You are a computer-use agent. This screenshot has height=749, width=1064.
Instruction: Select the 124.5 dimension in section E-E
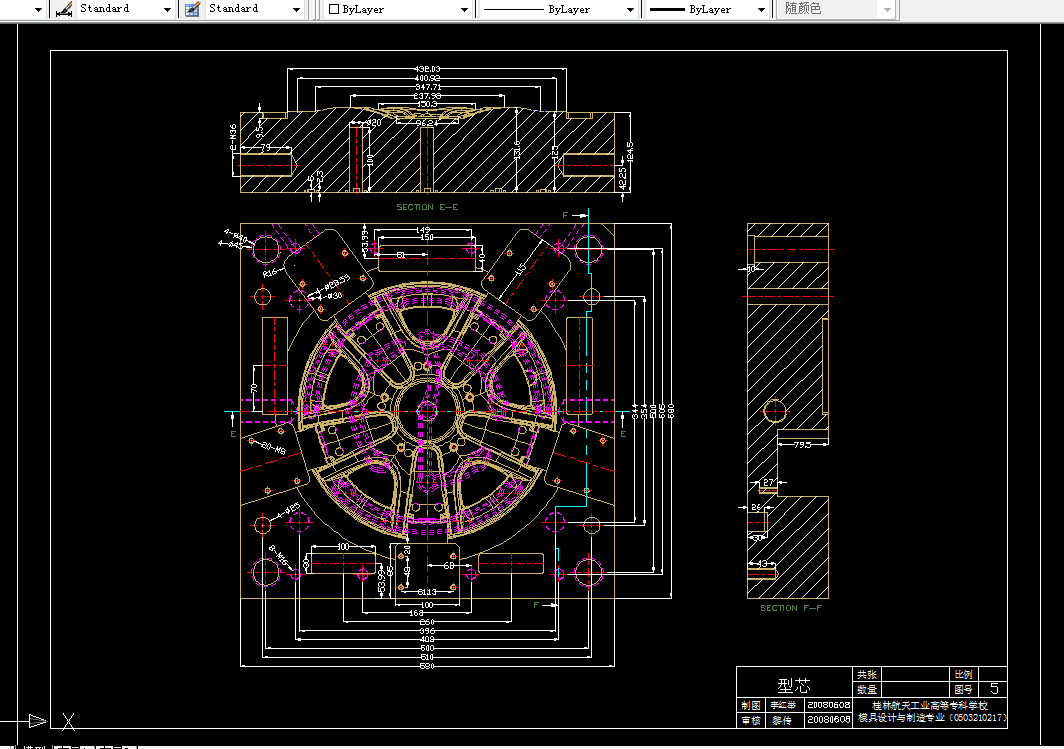pyautogui.click(x=630, y=152)
